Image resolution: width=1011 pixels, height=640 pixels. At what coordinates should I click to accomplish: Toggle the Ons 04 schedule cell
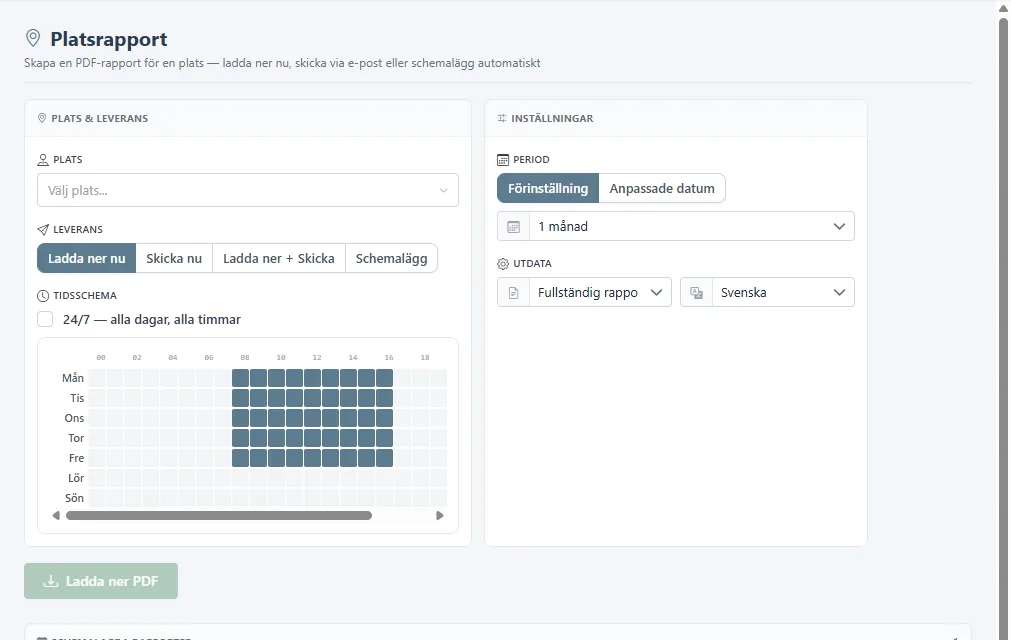[x=168, y=418]
